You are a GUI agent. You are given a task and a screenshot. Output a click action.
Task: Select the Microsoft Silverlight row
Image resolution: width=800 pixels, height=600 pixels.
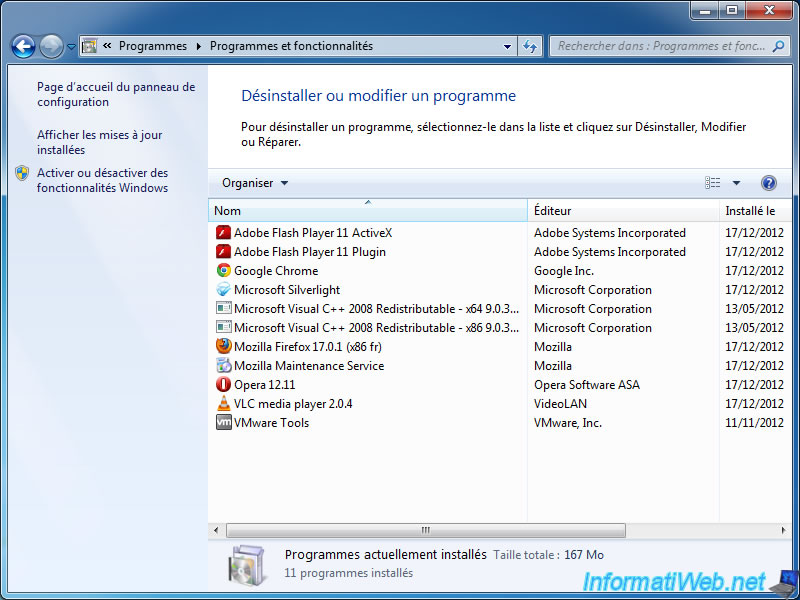pyautogui.click(x=500, y=290)
